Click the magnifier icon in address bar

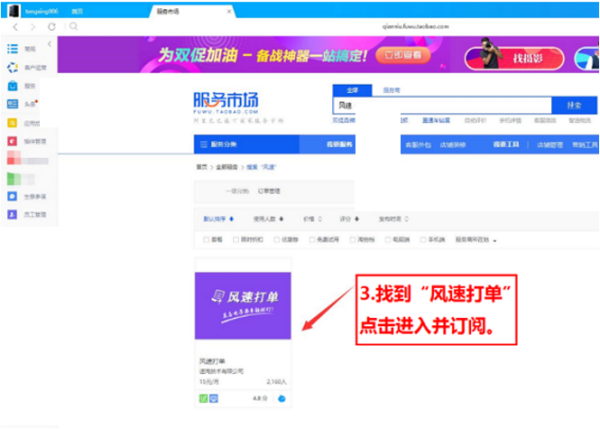(x=74, y=26)
